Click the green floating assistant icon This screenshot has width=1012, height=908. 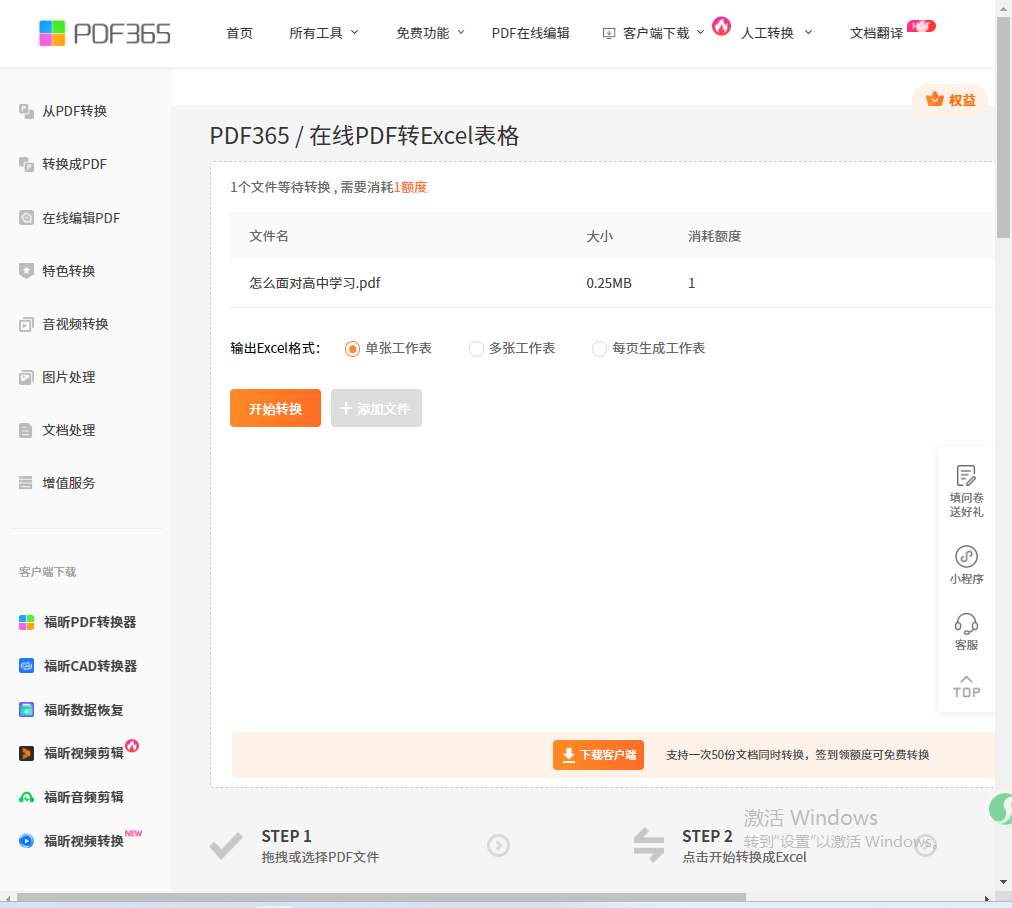[x=1000, y=808]
